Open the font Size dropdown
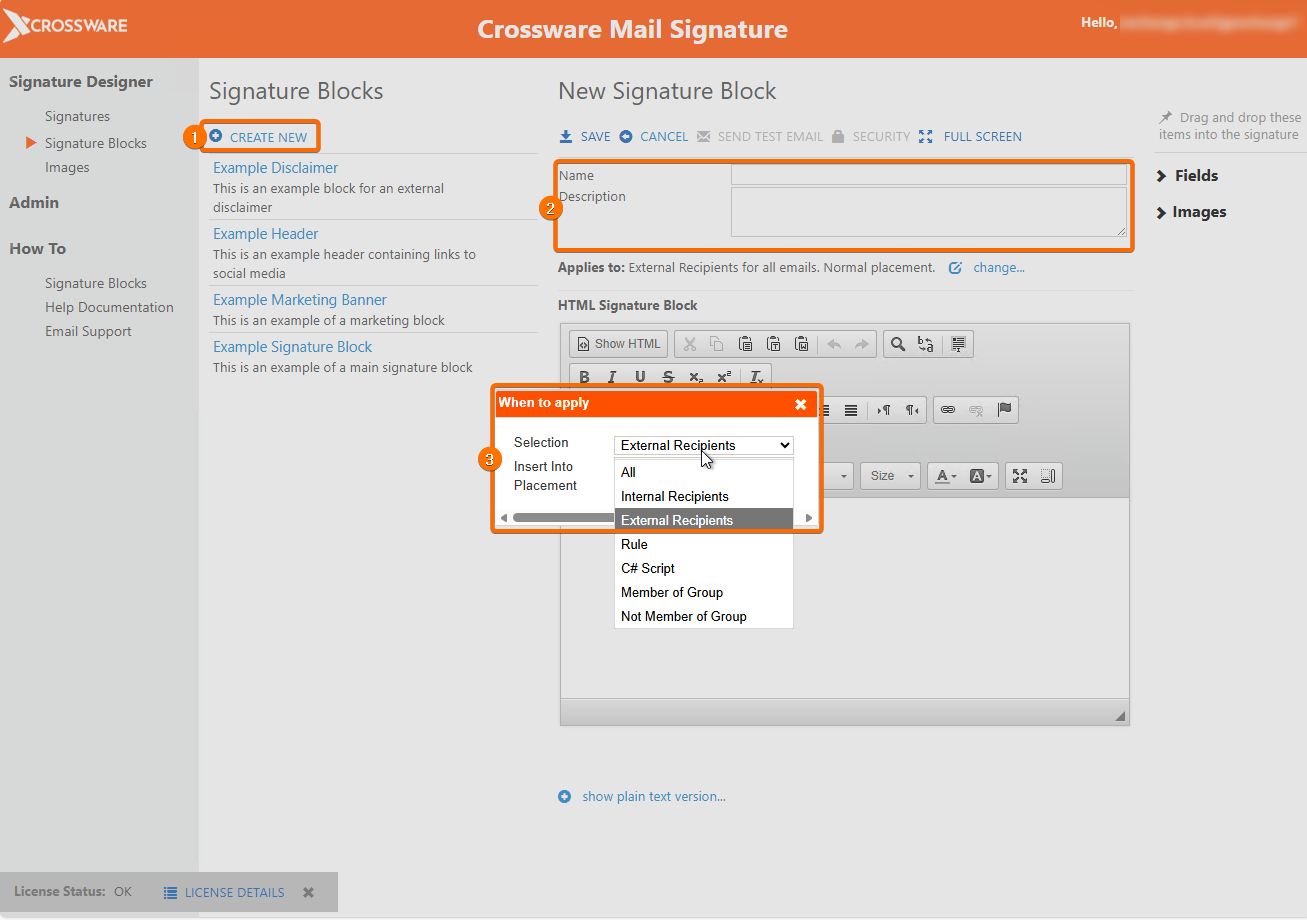This screenshot has height=920, width=1307. (x=891, y=476)
